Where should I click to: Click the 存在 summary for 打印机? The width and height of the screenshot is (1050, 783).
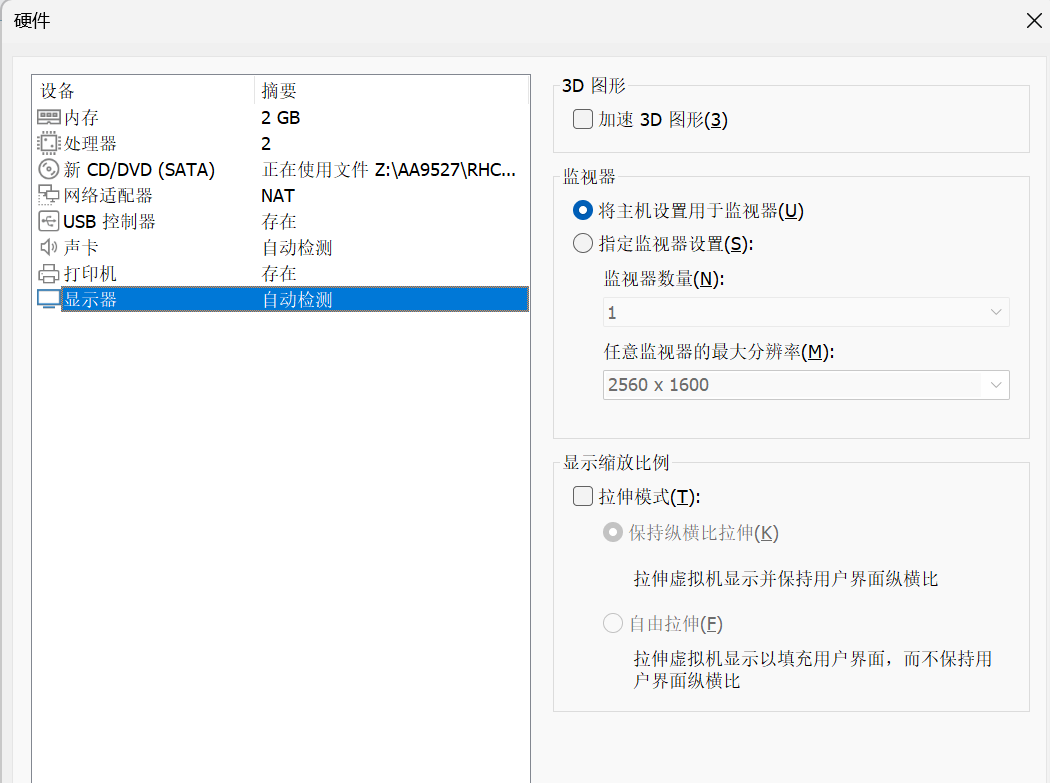pyautogui.click(x=279, y=273)
